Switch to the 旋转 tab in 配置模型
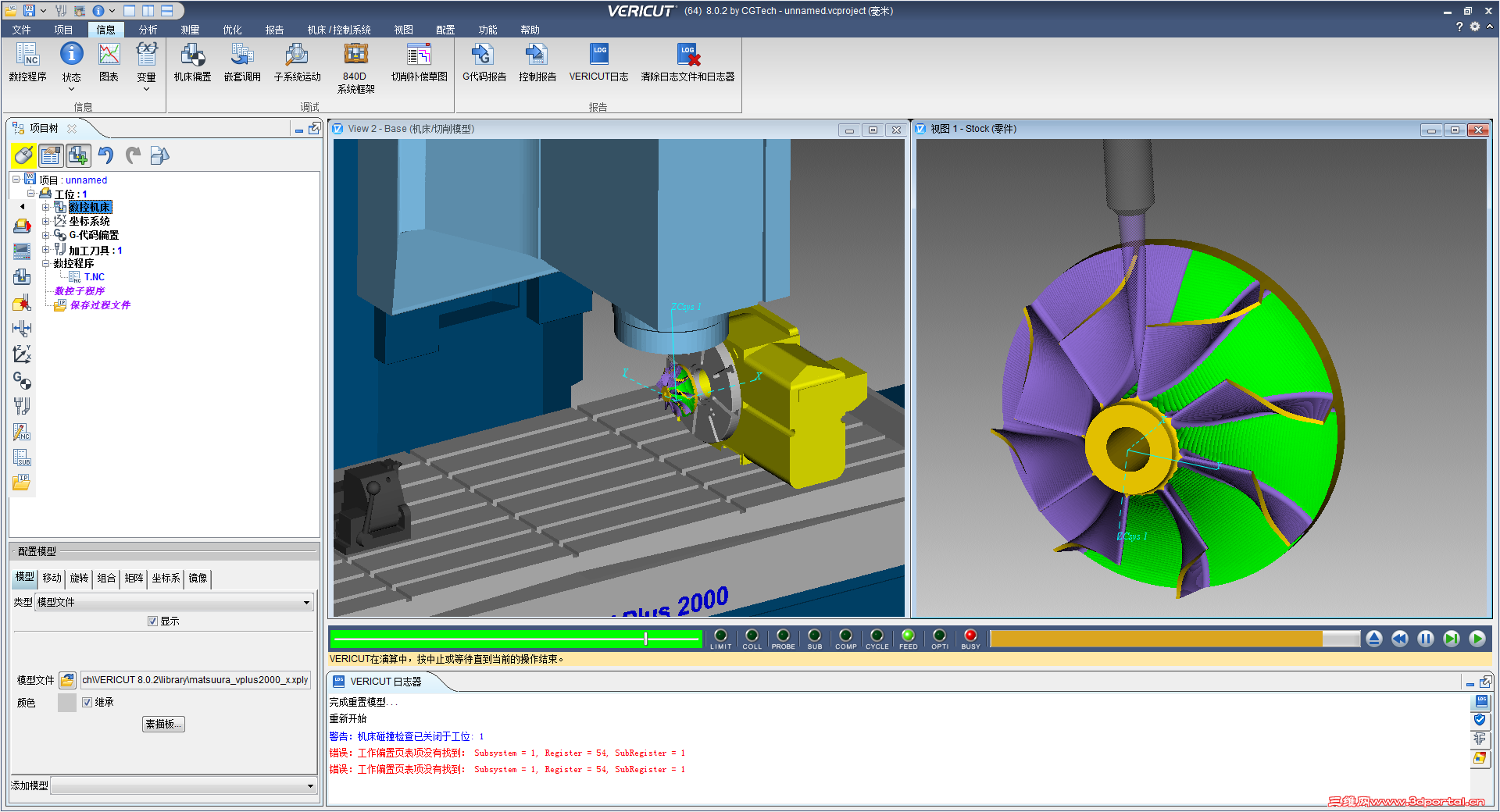This screenshot has width=1500, height=812. pos(79,579)
